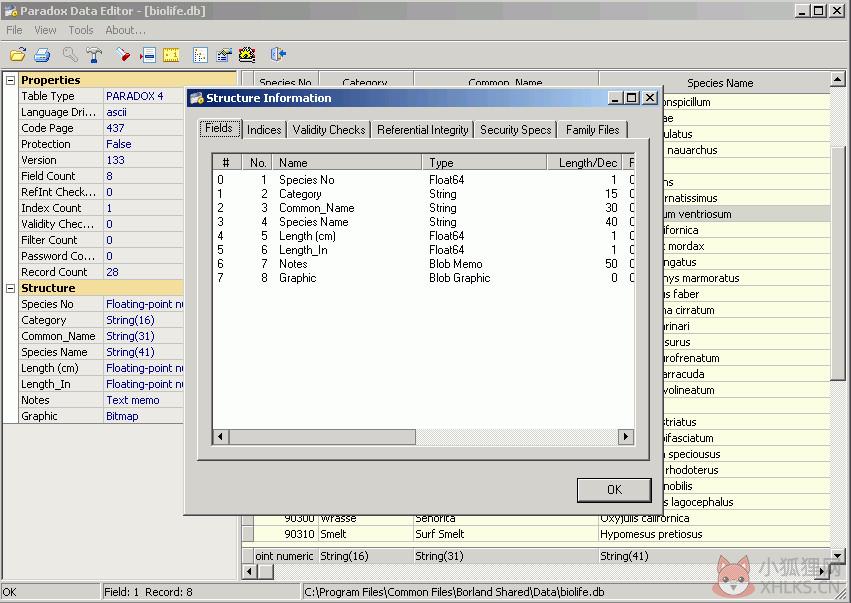The image size is (851, 603).
Task: Click the dotted tree structure toolbar icon
Action: point(200,54)
